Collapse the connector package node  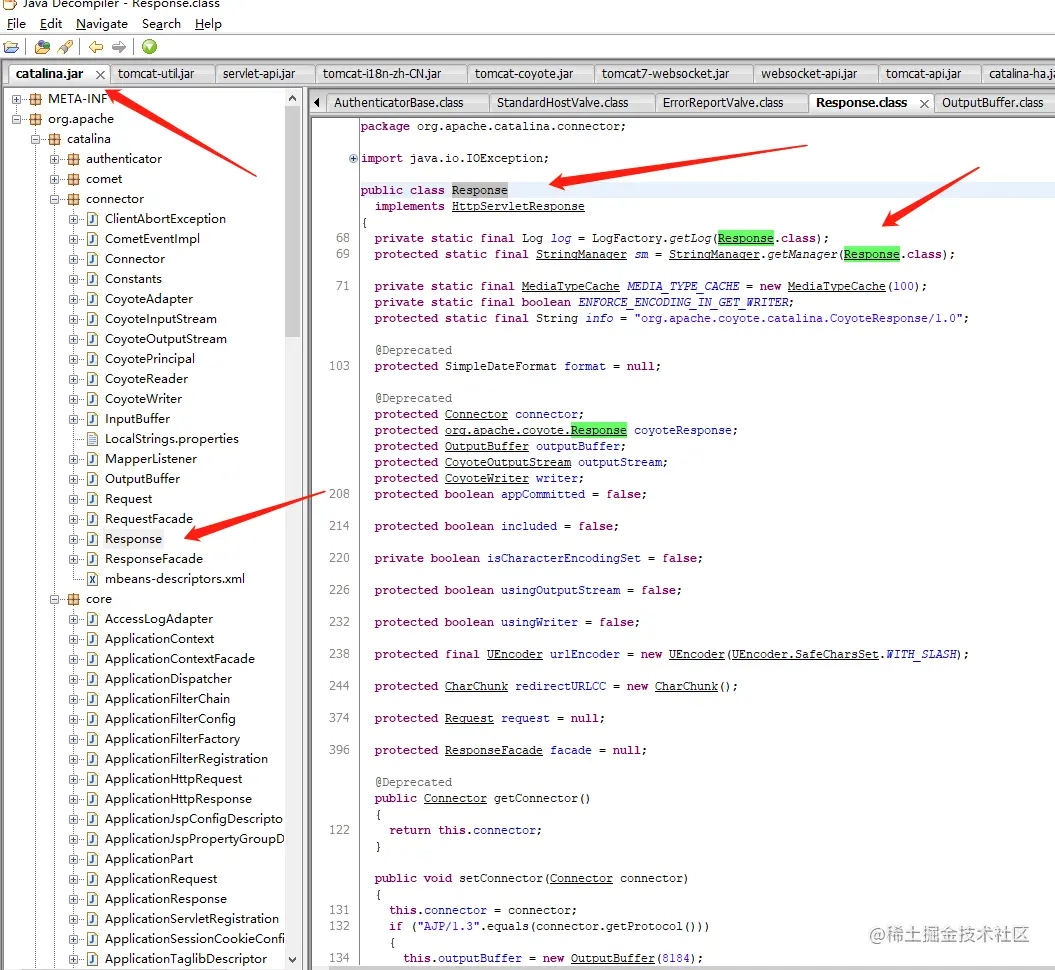54,199
